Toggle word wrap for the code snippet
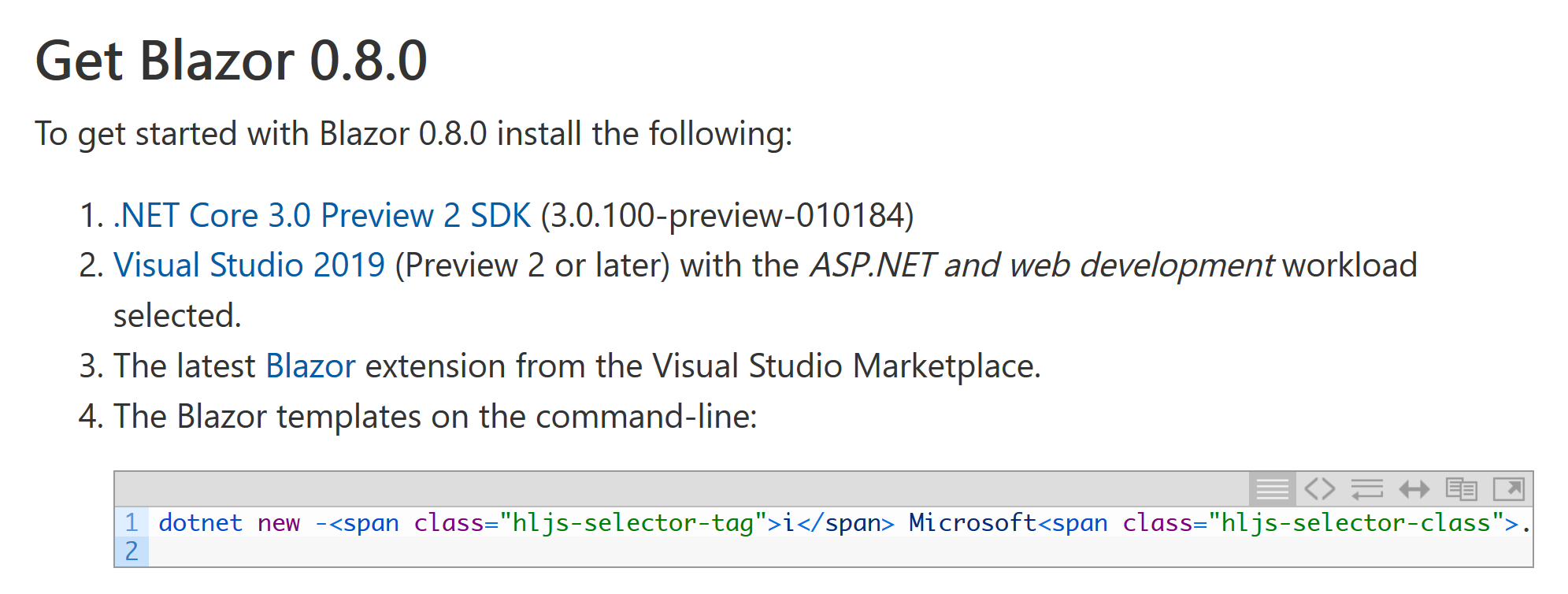 (x=1368, y=488)
